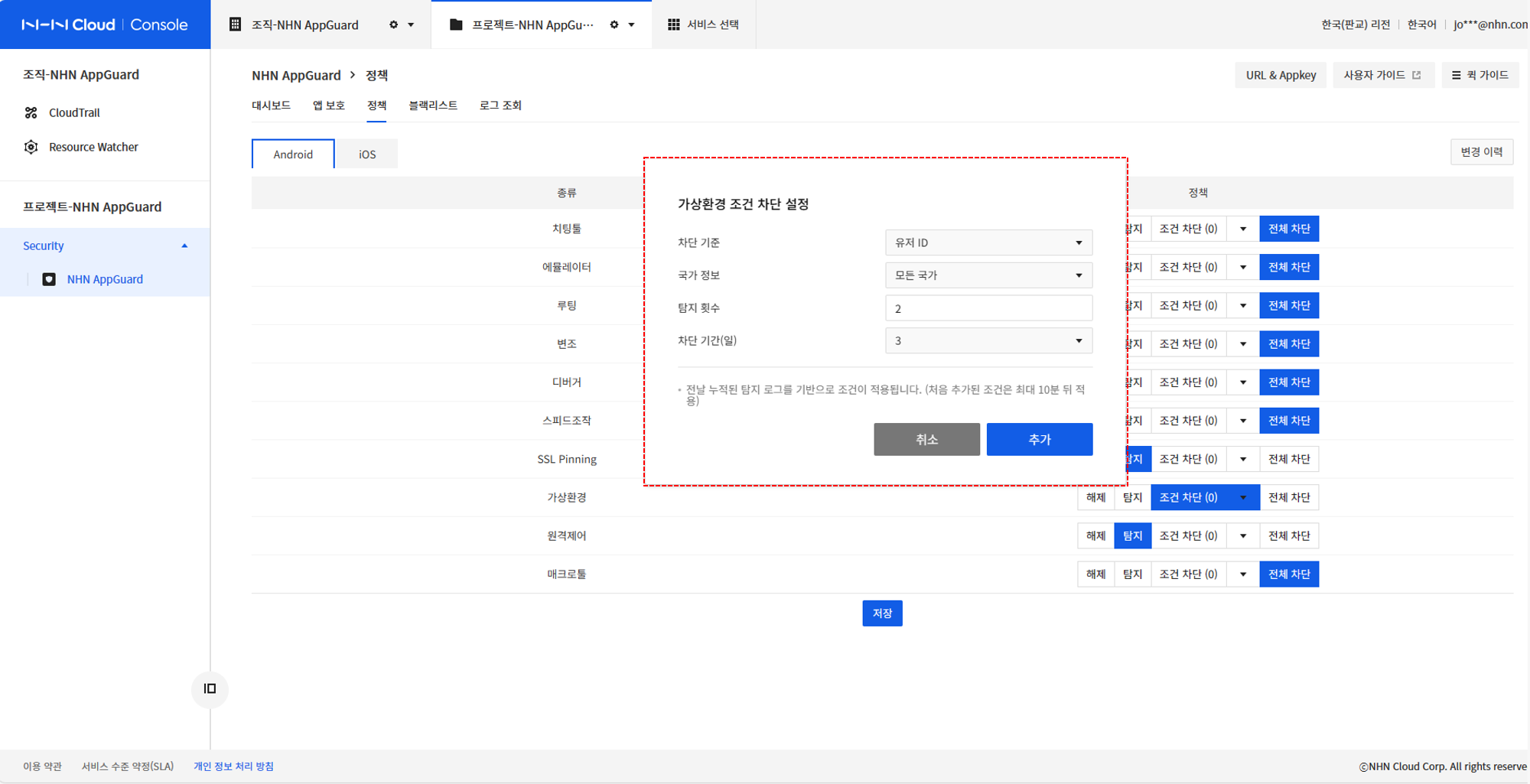Image resolution: width=1530 pixels, height=784 pixels.
Task: Change region 한국(판교) 리전
Action: pyautogui.click(x=1356, y=24)
